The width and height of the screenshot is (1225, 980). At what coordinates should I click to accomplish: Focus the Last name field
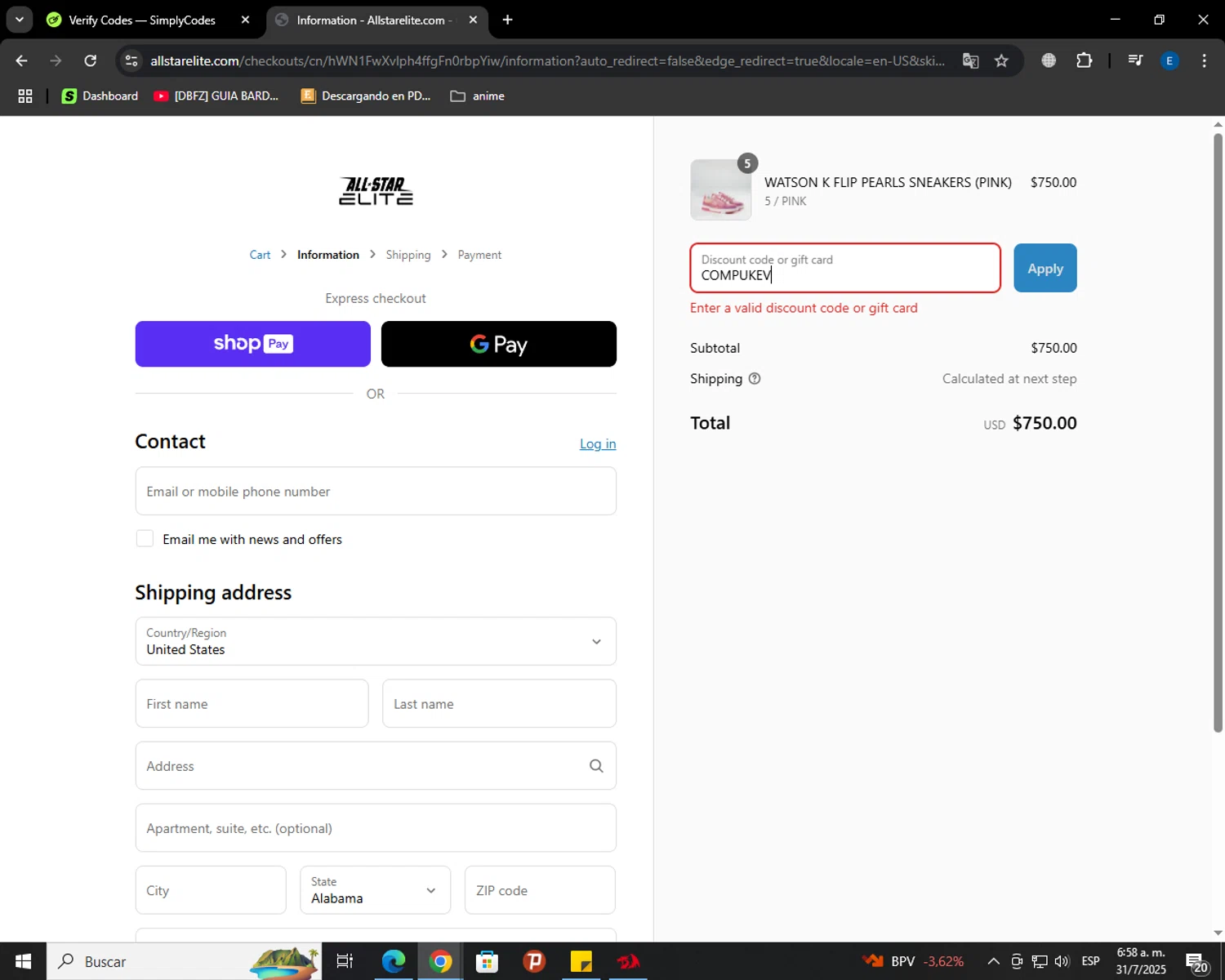499,703
